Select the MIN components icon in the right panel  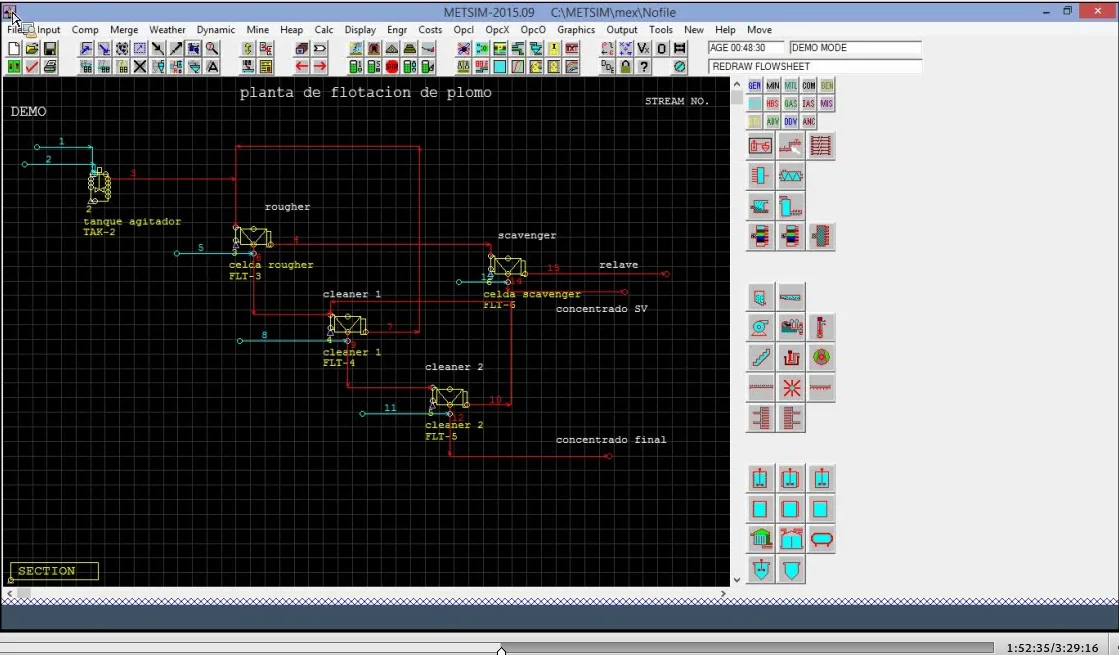[771, 86]
